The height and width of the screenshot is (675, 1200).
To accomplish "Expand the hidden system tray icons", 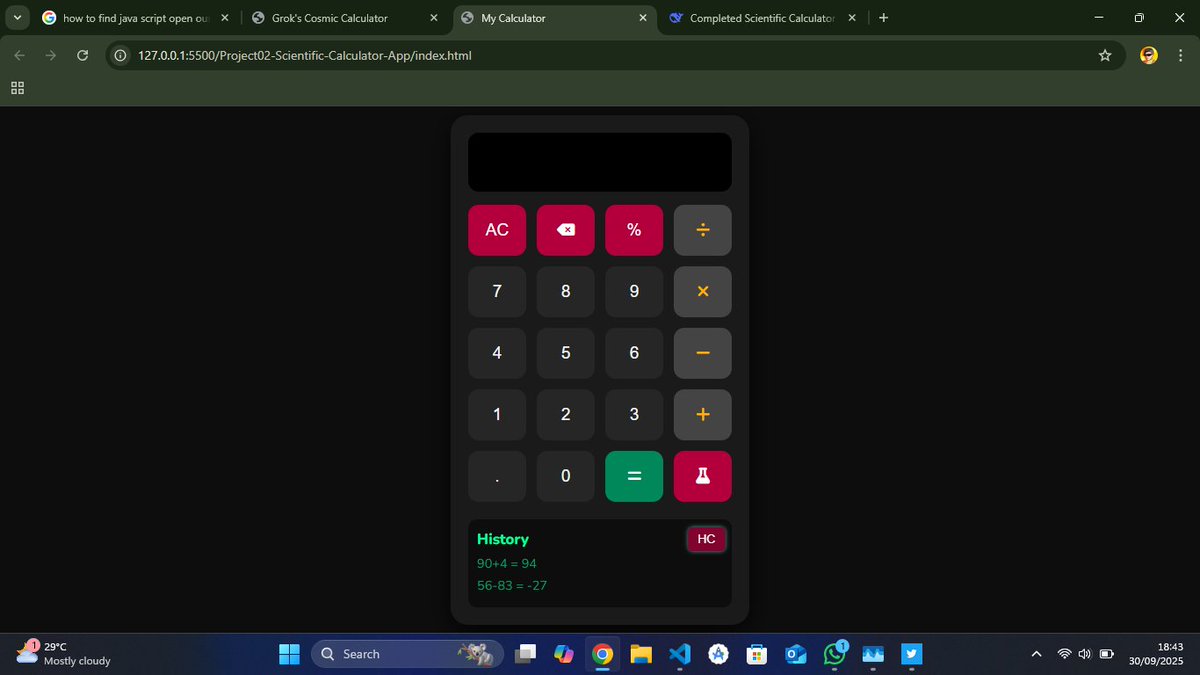I will coord(1036,653).
